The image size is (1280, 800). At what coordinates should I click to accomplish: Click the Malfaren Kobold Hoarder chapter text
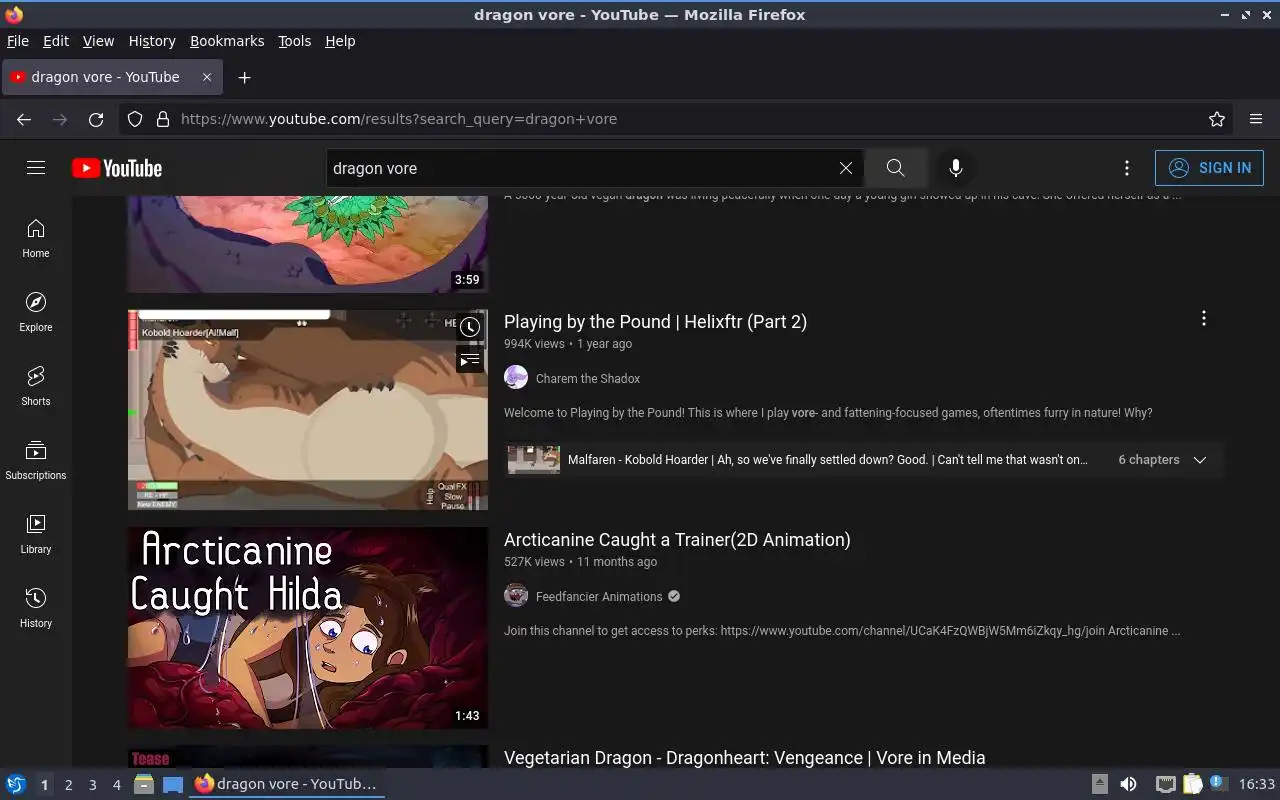828,460
